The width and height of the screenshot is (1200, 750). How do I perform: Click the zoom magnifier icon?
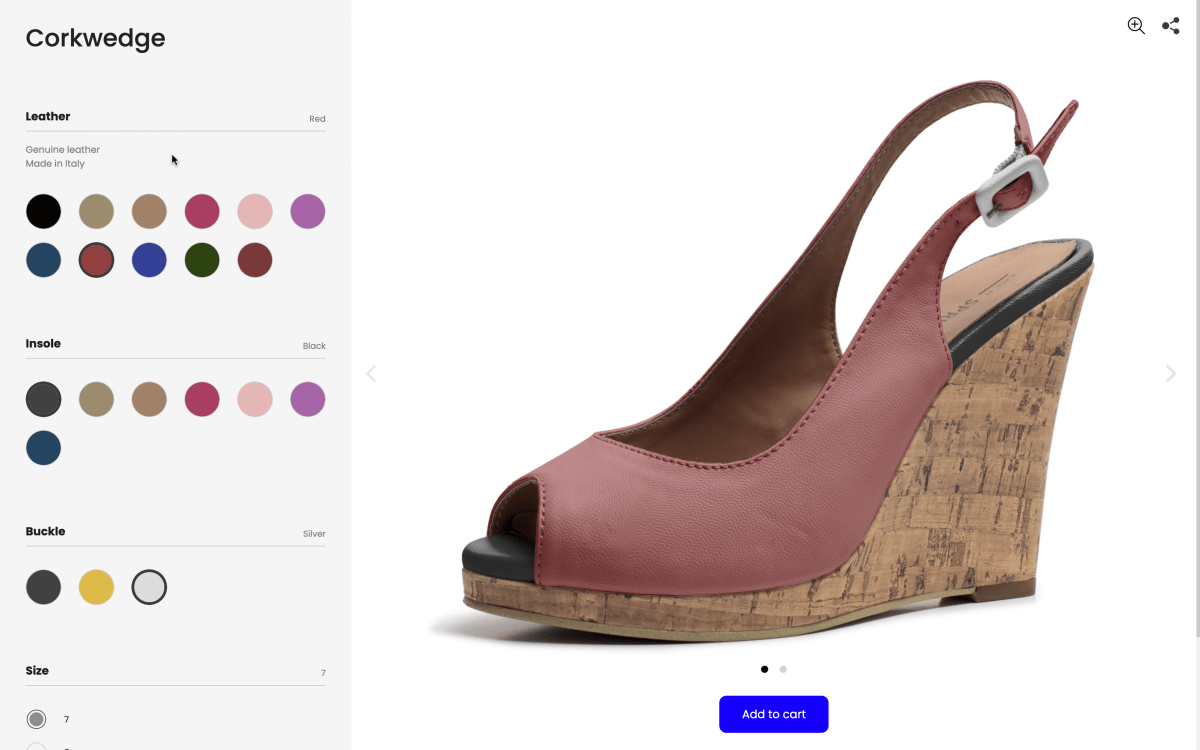point(1136,26)
